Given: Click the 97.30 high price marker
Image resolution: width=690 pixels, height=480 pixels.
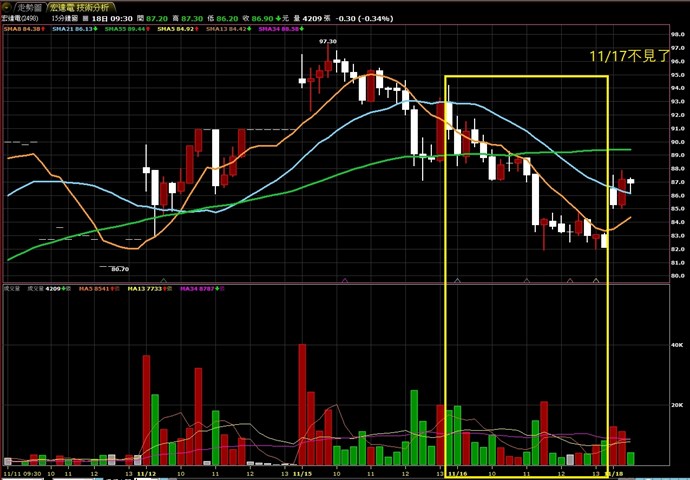Looking at the screenshot, I should point(328,41).
